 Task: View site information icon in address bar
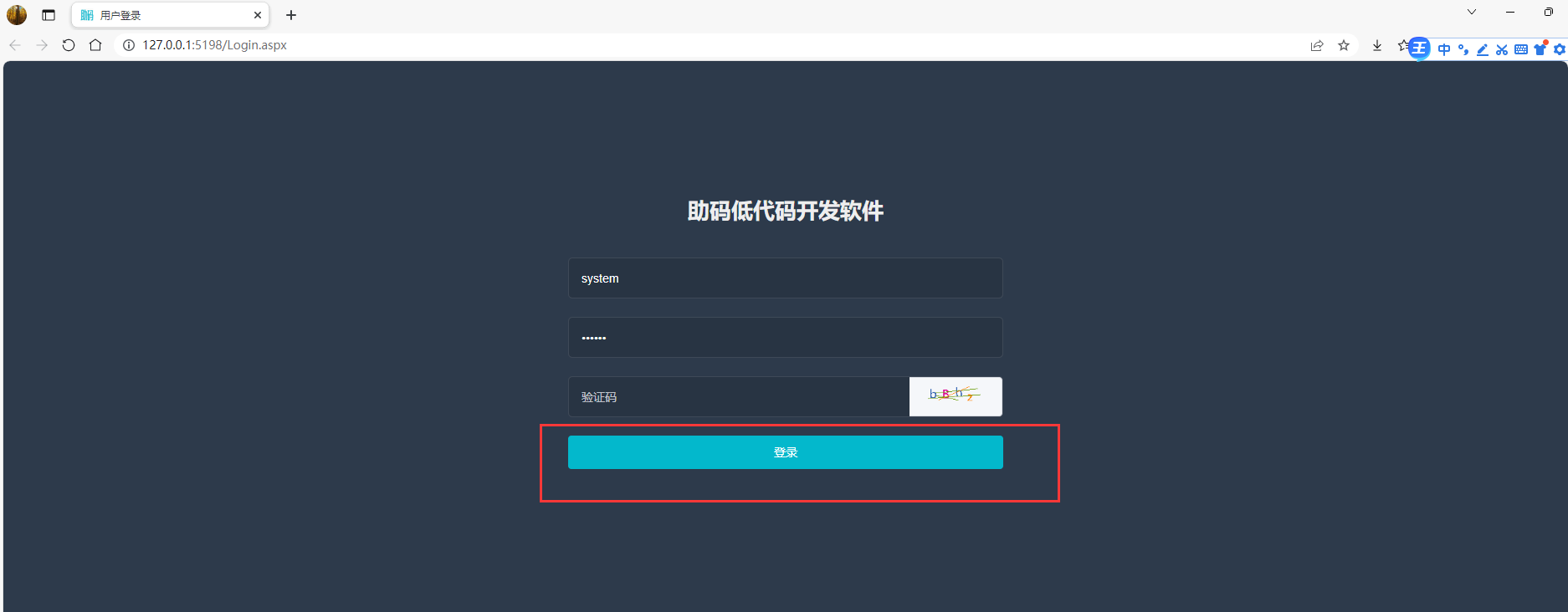[x=129, y=45]
